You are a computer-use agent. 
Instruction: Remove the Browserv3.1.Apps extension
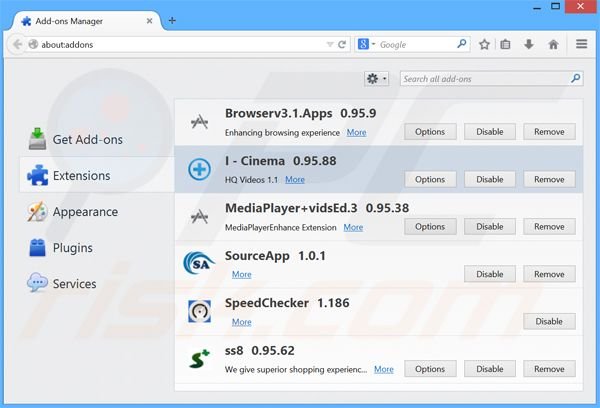click(x=549, y=132)
